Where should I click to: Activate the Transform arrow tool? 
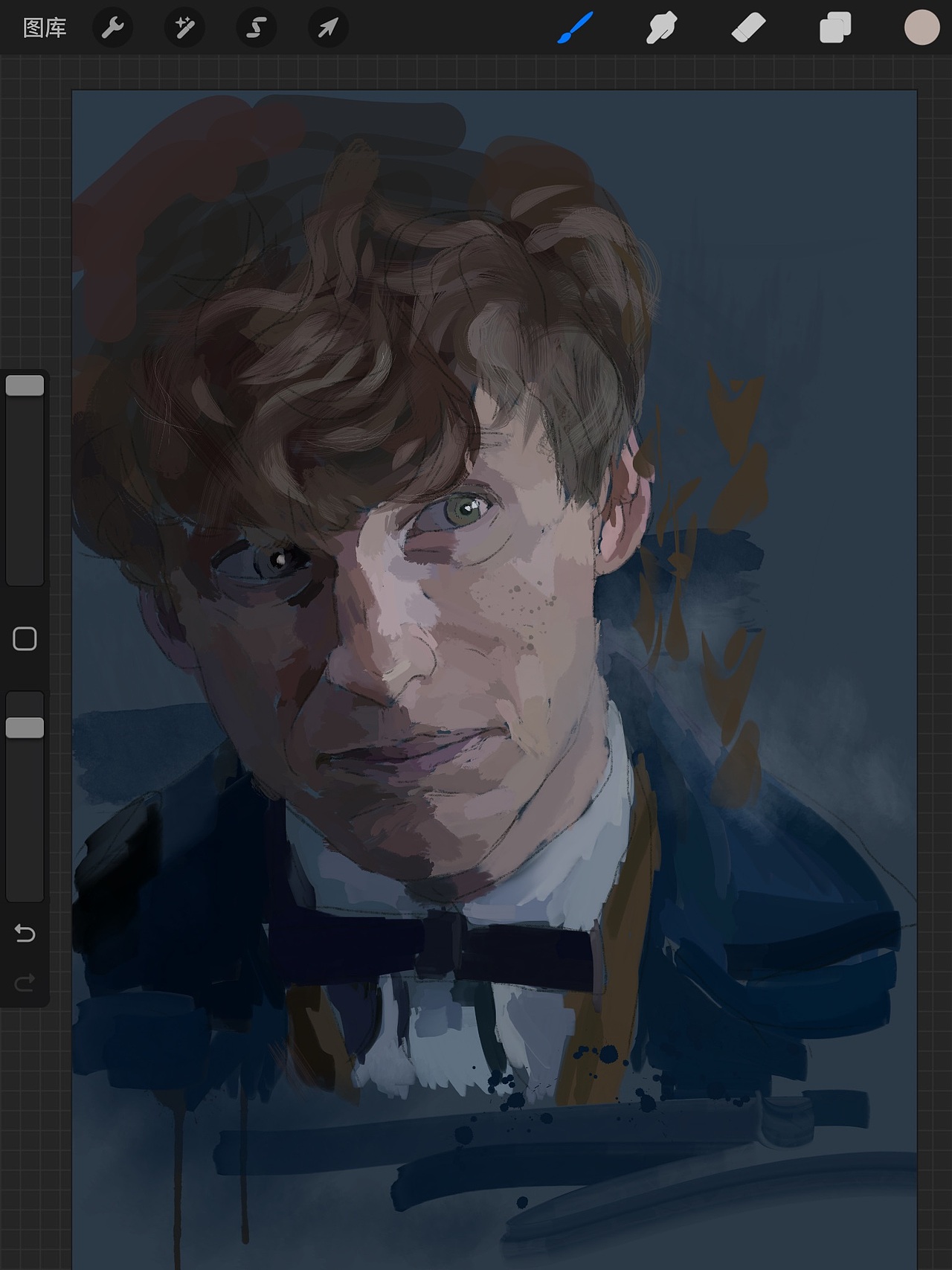(328, 28)
